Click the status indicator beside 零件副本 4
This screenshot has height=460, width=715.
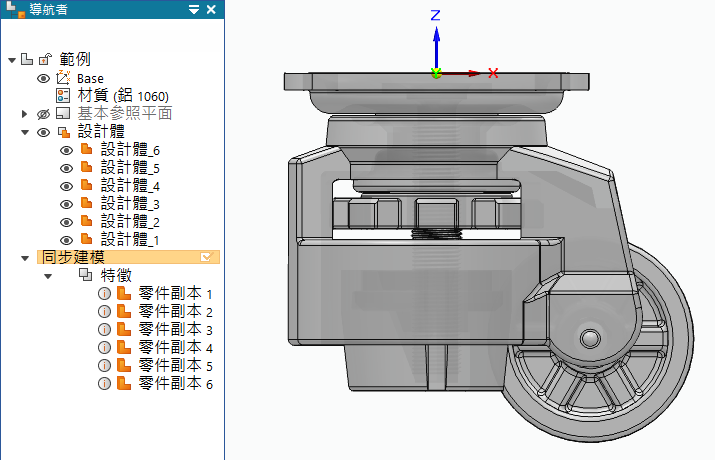(x=104, y=348)
